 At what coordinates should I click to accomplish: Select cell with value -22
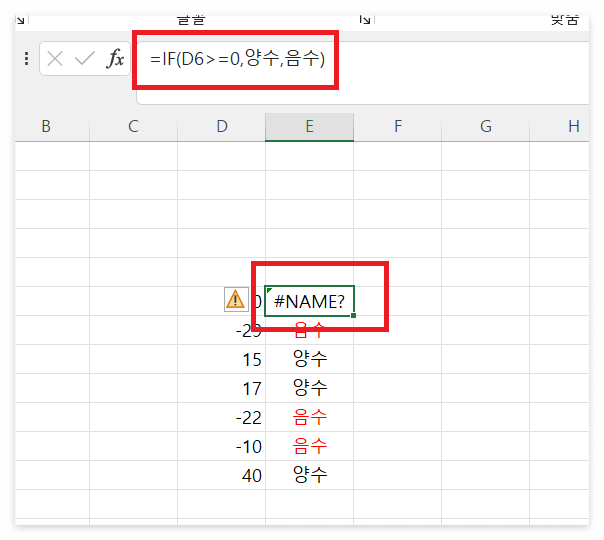tap(221, 417)
